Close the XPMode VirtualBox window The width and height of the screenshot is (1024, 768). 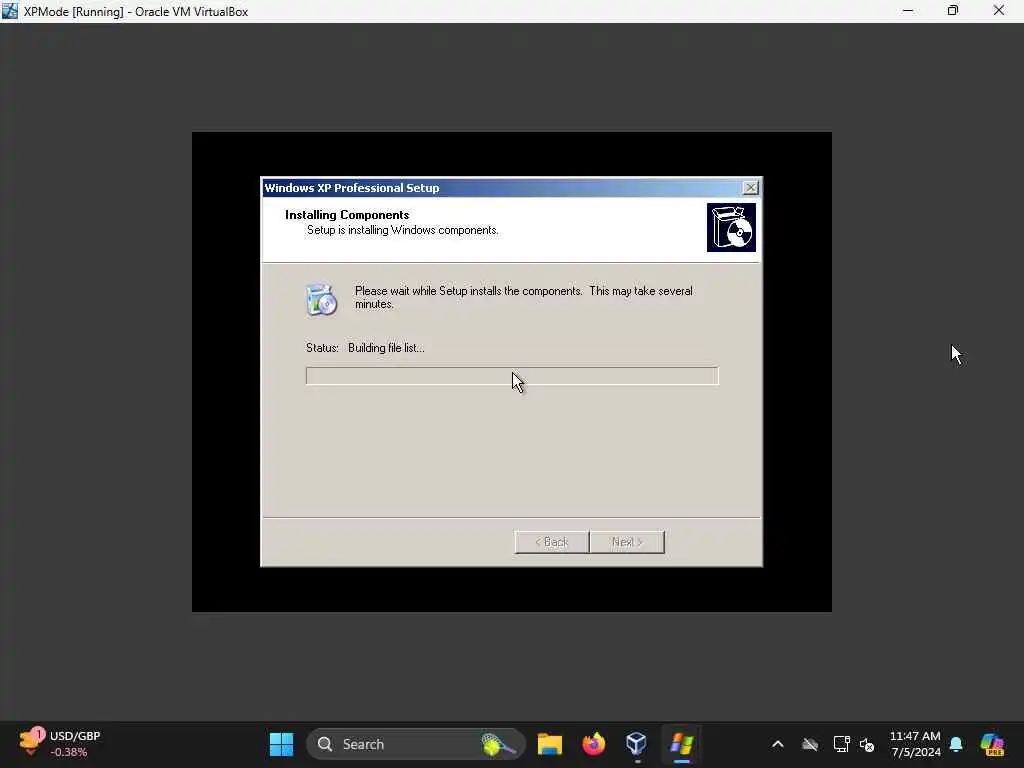[x=999, y=11]
